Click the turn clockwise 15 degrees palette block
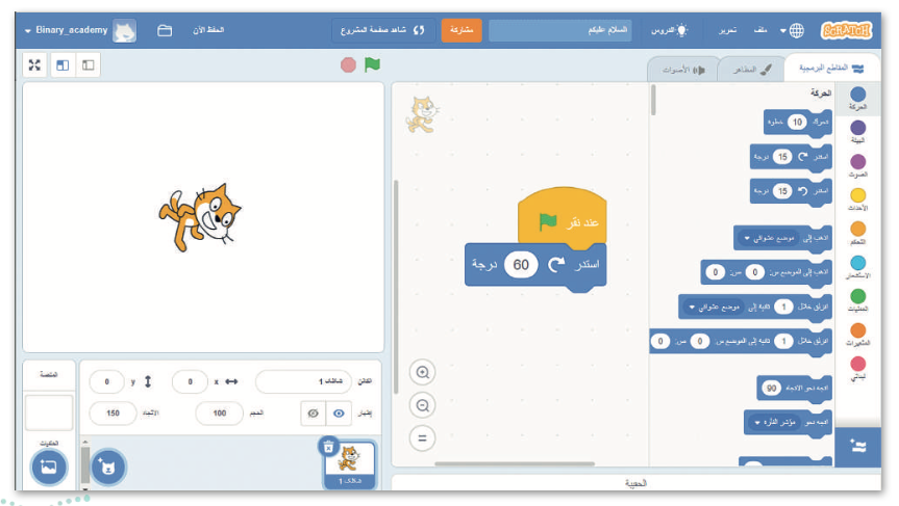The width and height of the screenshot is (899, 506). pos(791,156)
